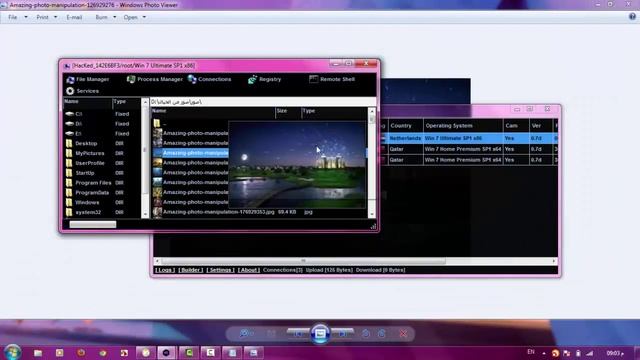
Task: Open the zoom display size control
Action: 245,334
